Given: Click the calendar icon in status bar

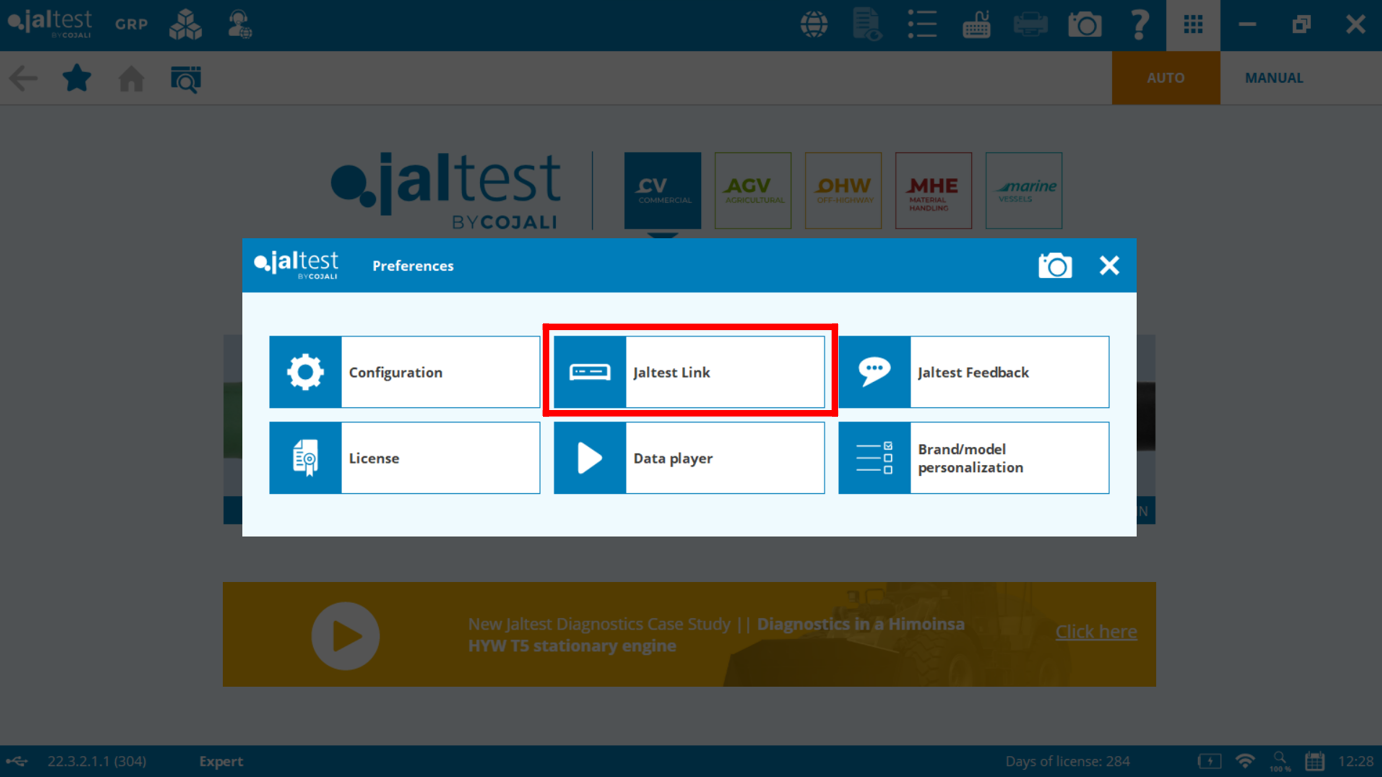Looking at the screenshot, I should [1315, 761].
